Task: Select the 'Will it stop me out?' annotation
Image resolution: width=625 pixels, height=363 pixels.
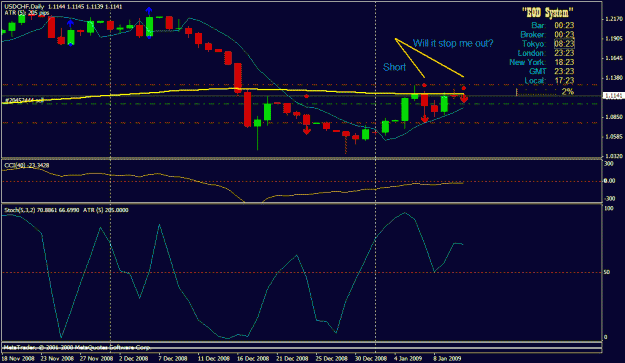Action: [453, 43]
